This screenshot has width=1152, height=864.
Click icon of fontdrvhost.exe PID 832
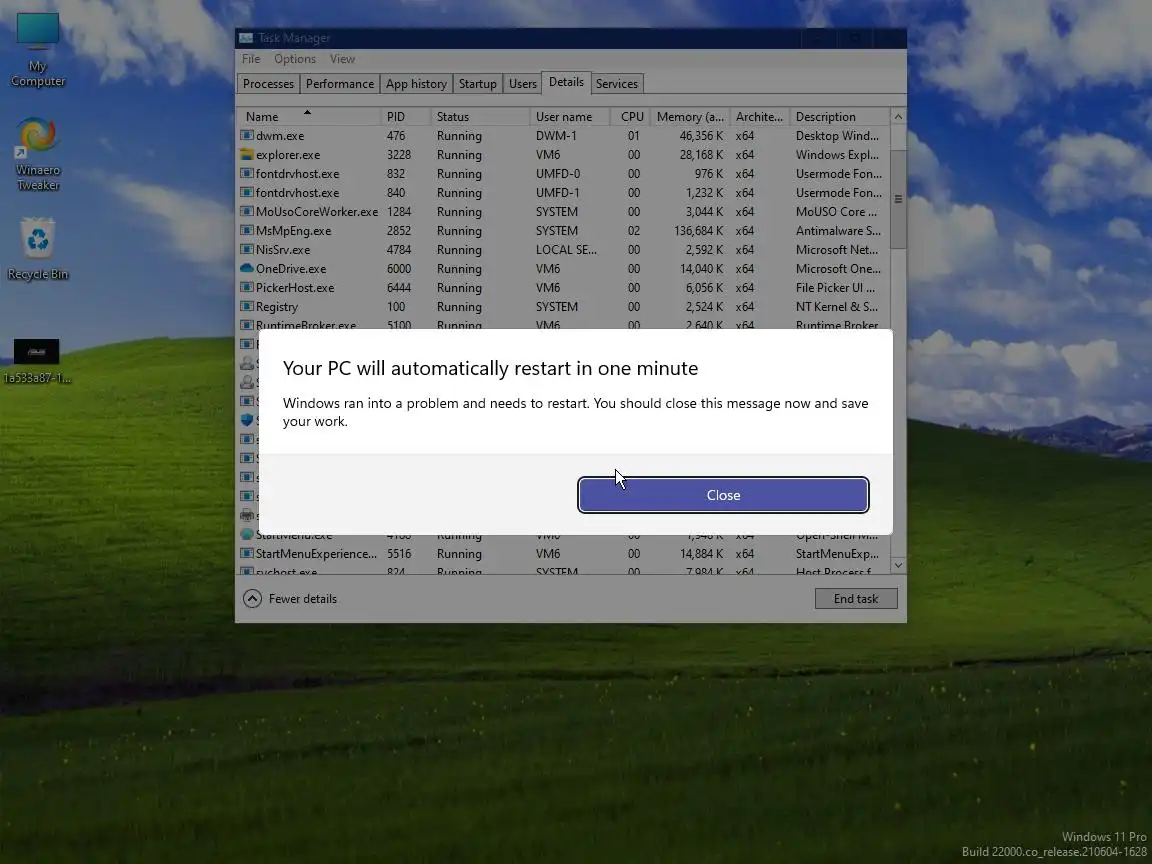pos(247,173)
